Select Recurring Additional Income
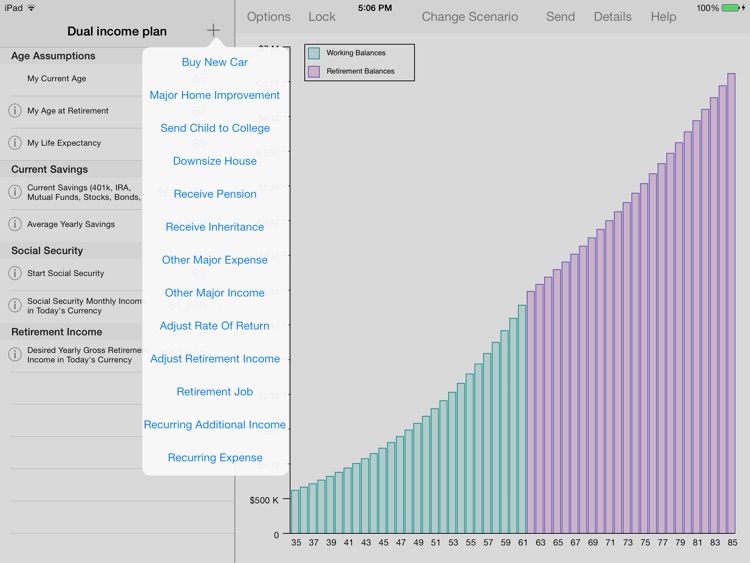Image resolution: width=750 pixels, height=563 pixels. click(x=215, y=425)
